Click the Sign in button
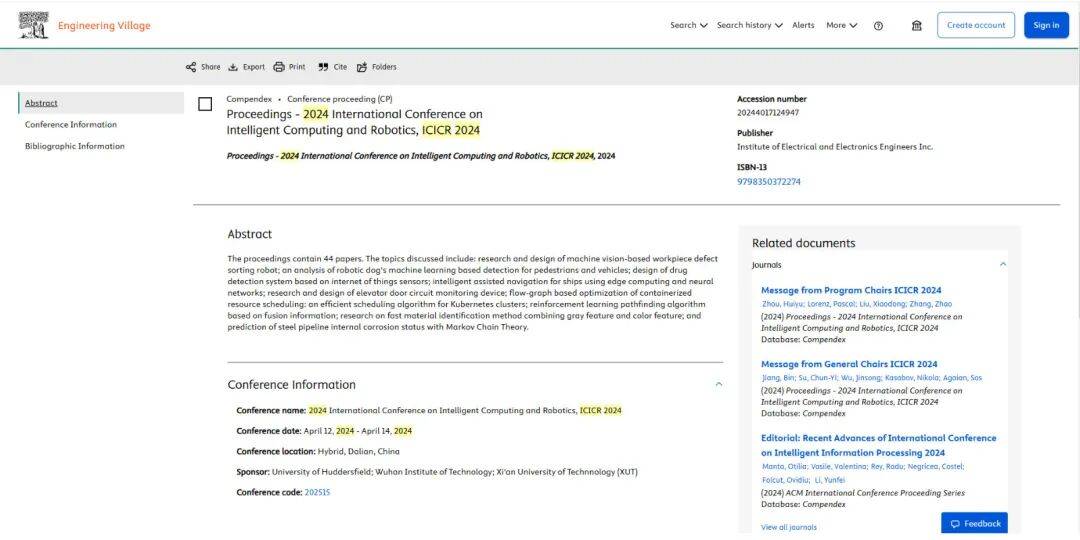Screen dimensions: 1080x540 [x=1046, y=25]
